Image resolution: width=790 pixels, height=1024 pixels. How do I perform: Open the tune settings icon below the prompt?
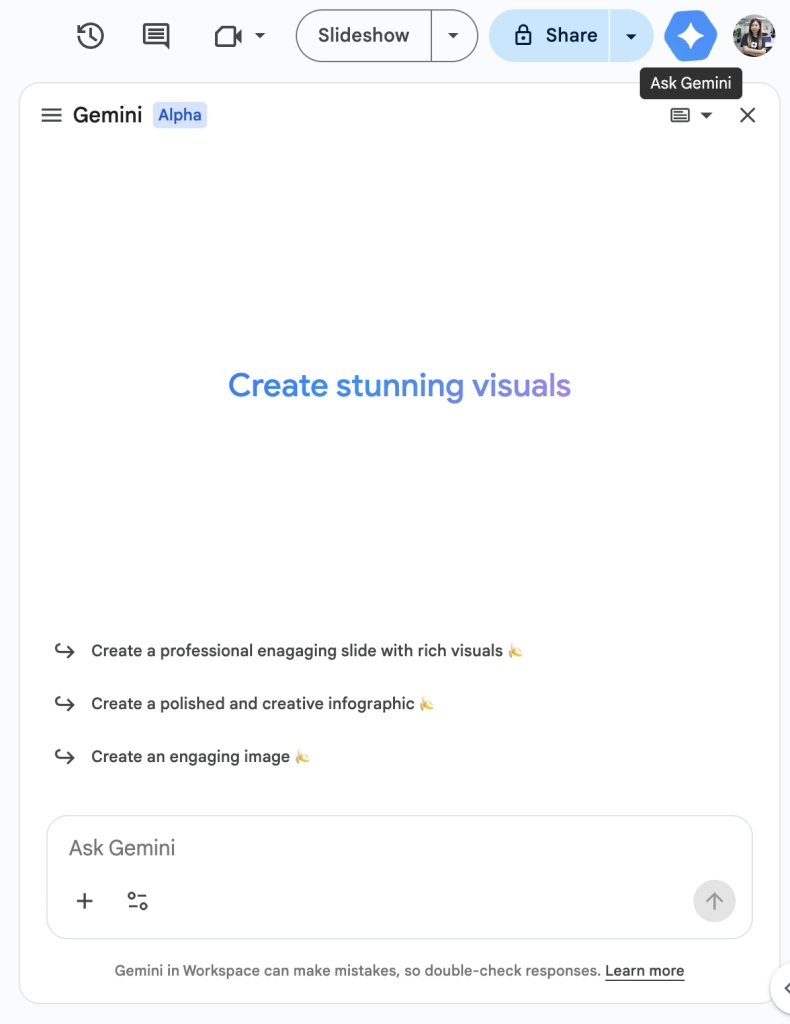[x=137, y=901]
